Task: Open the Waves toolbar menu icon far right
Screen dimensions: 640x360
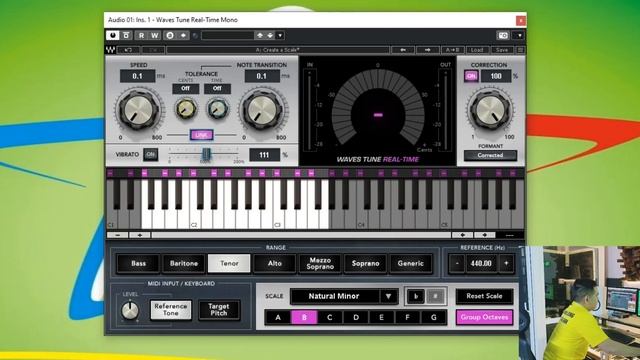Action: point(520,50)
